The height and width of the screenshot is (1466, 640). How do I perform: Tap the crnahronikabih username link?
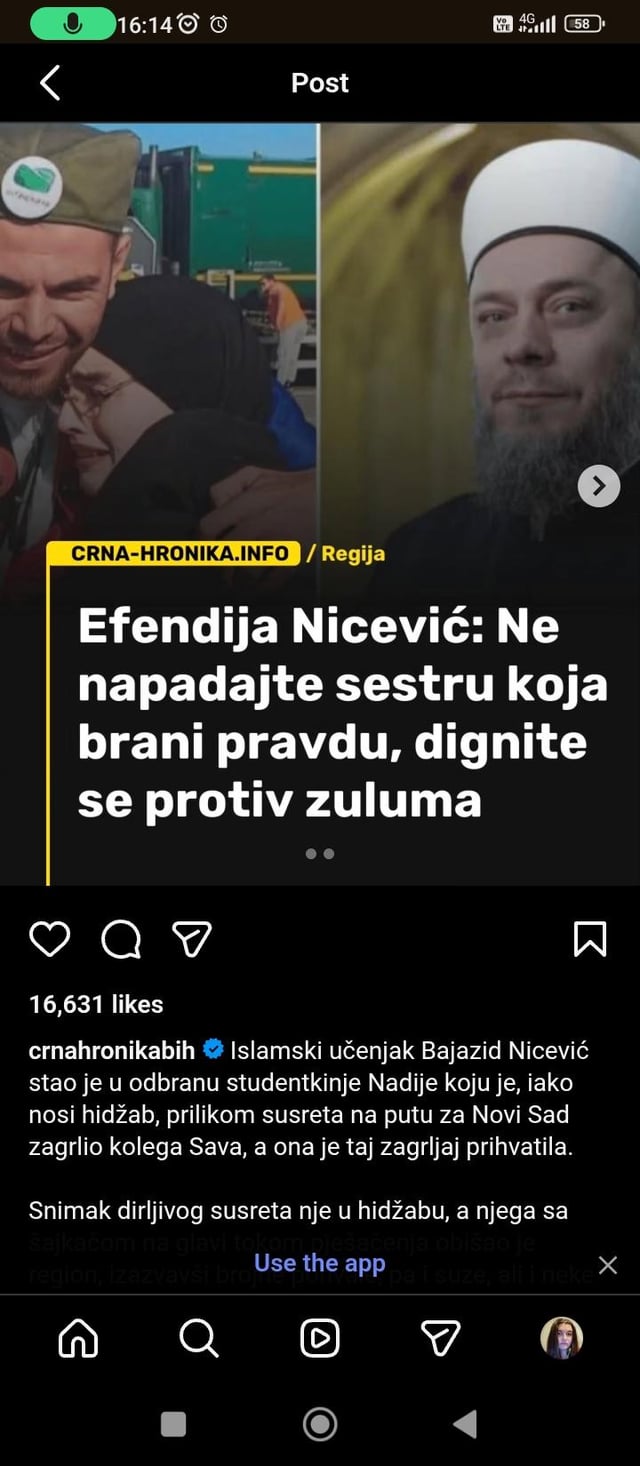pos(112,1051)
